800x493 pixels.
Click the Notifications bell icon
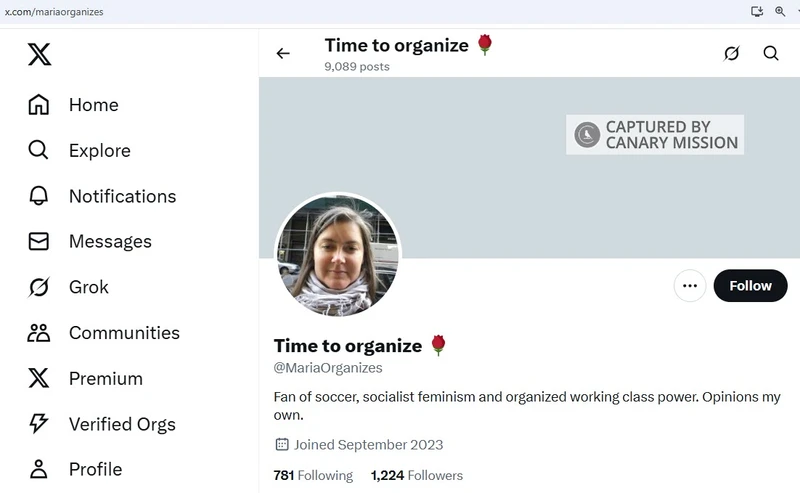pyautogui.click(x=38, y=196)
